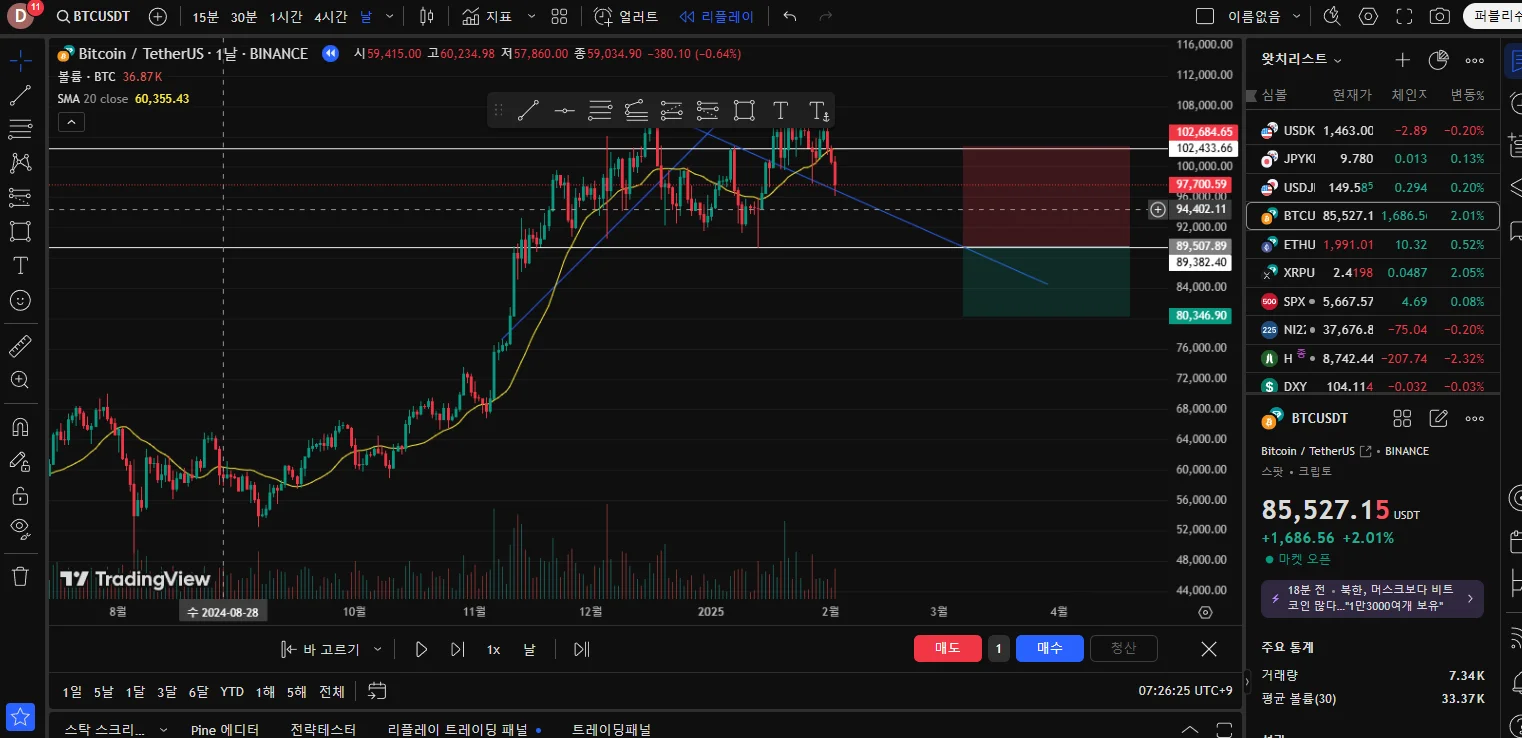Open the 북한 news headline banner
This screenshot has height=738, width=1522.
pos(1372,598)
